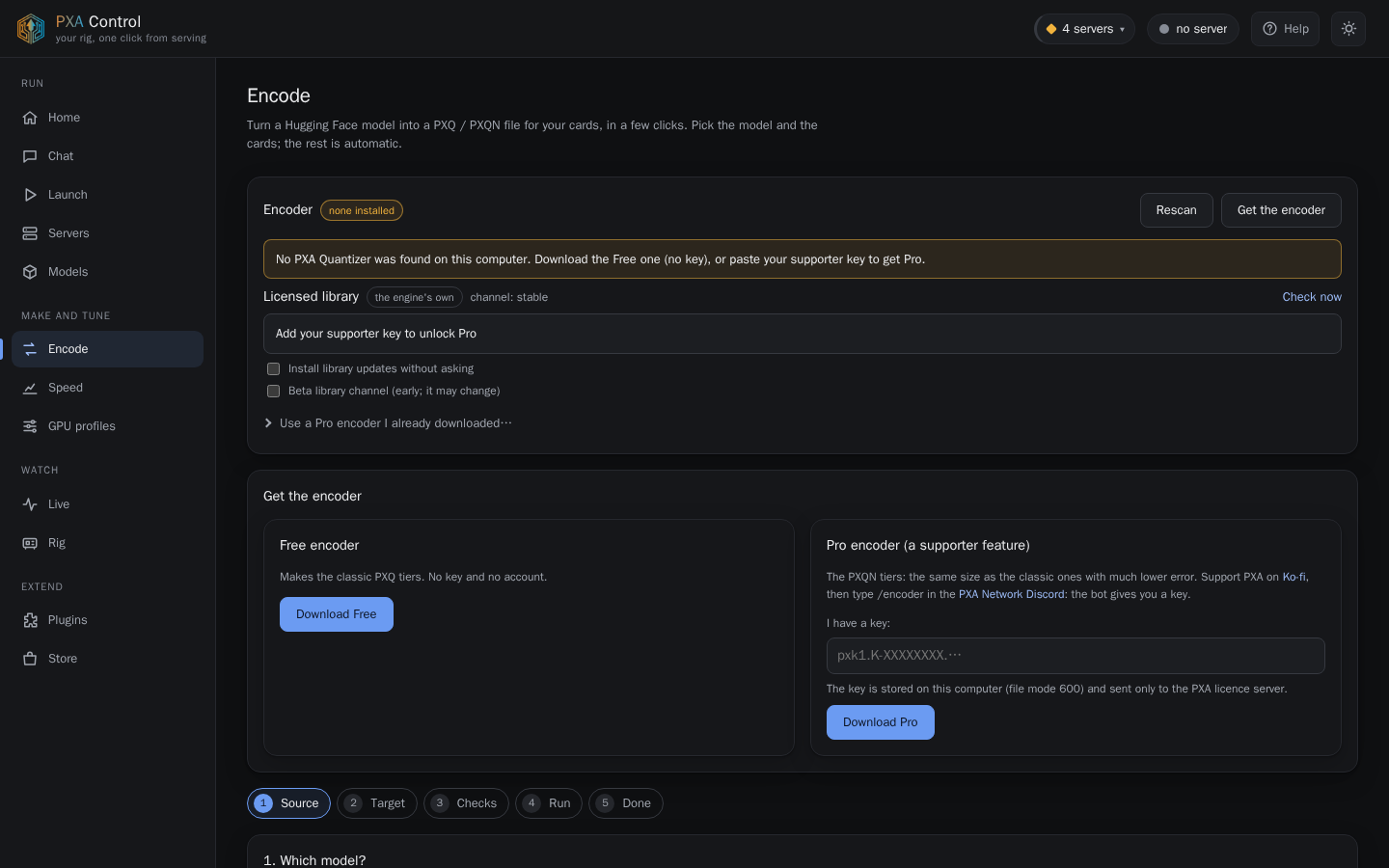The height and width of the screenshot is (868, 1389).
Task: Toggle the light/dark theme sun icon
Action: pos(1348,29)
